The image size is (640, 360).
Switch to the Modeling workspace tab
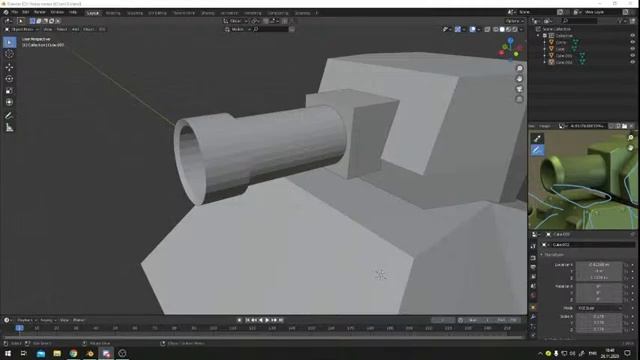[x=113, y=13]
